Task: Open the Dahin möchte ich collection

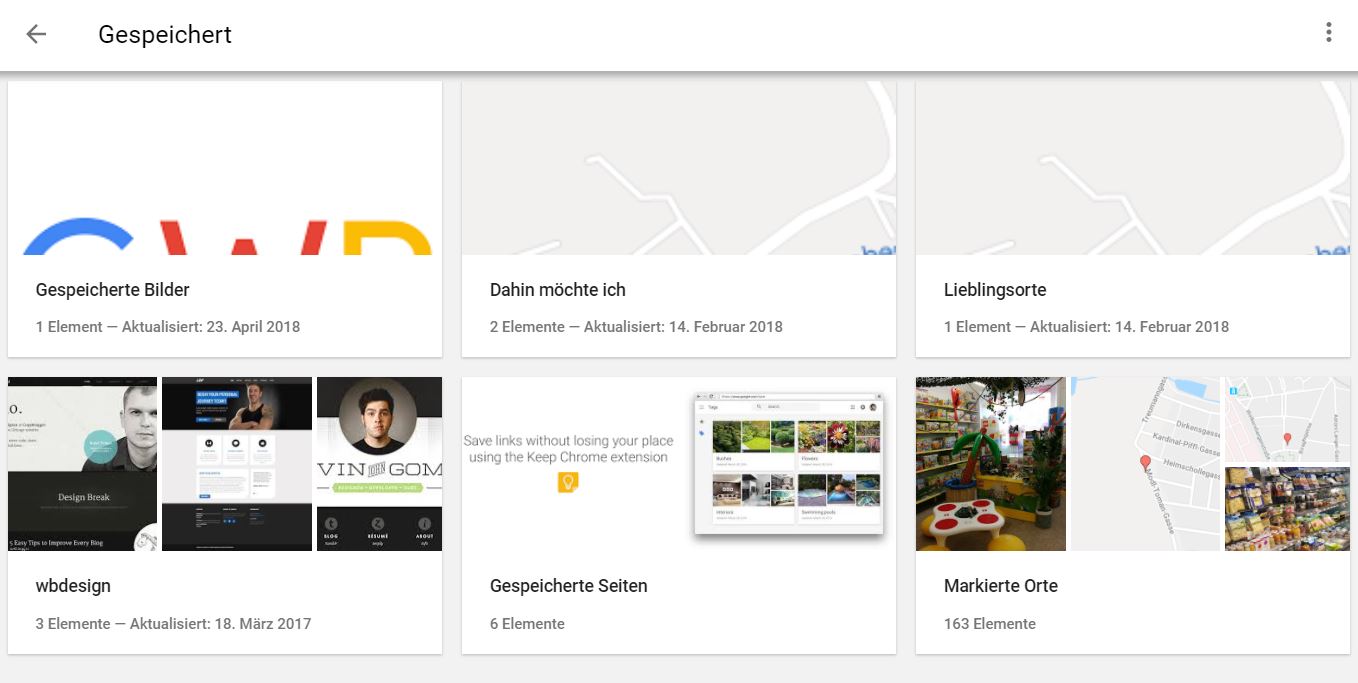Action: coord(557,290)
